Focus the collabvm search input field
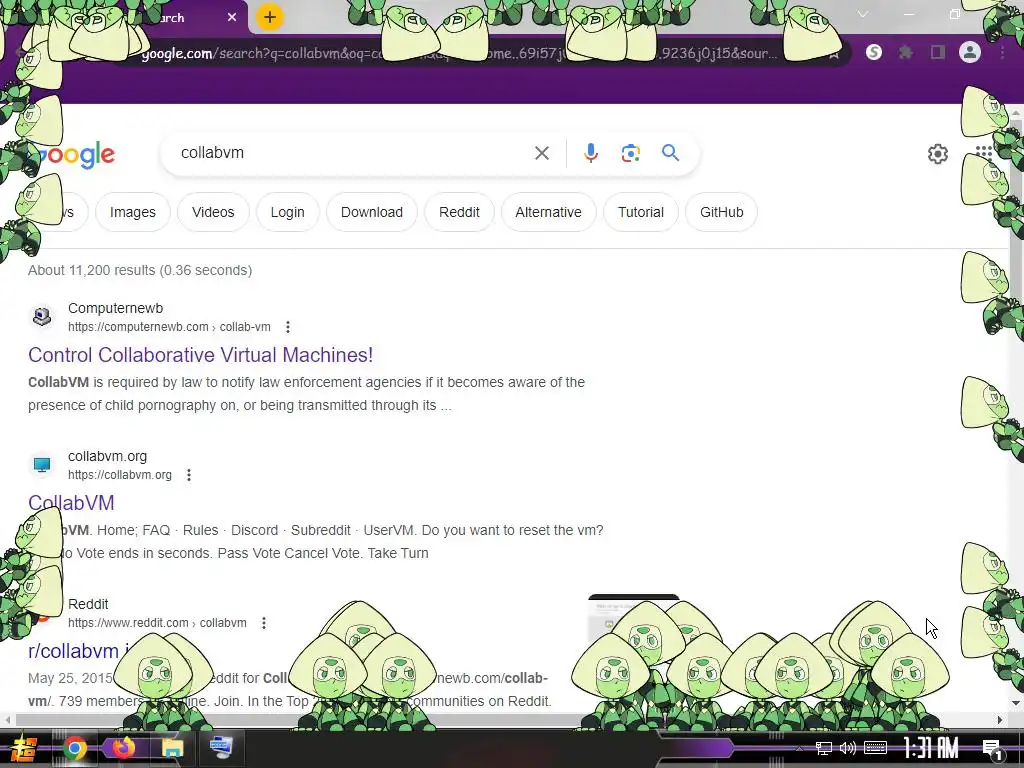 pos(353,153)
